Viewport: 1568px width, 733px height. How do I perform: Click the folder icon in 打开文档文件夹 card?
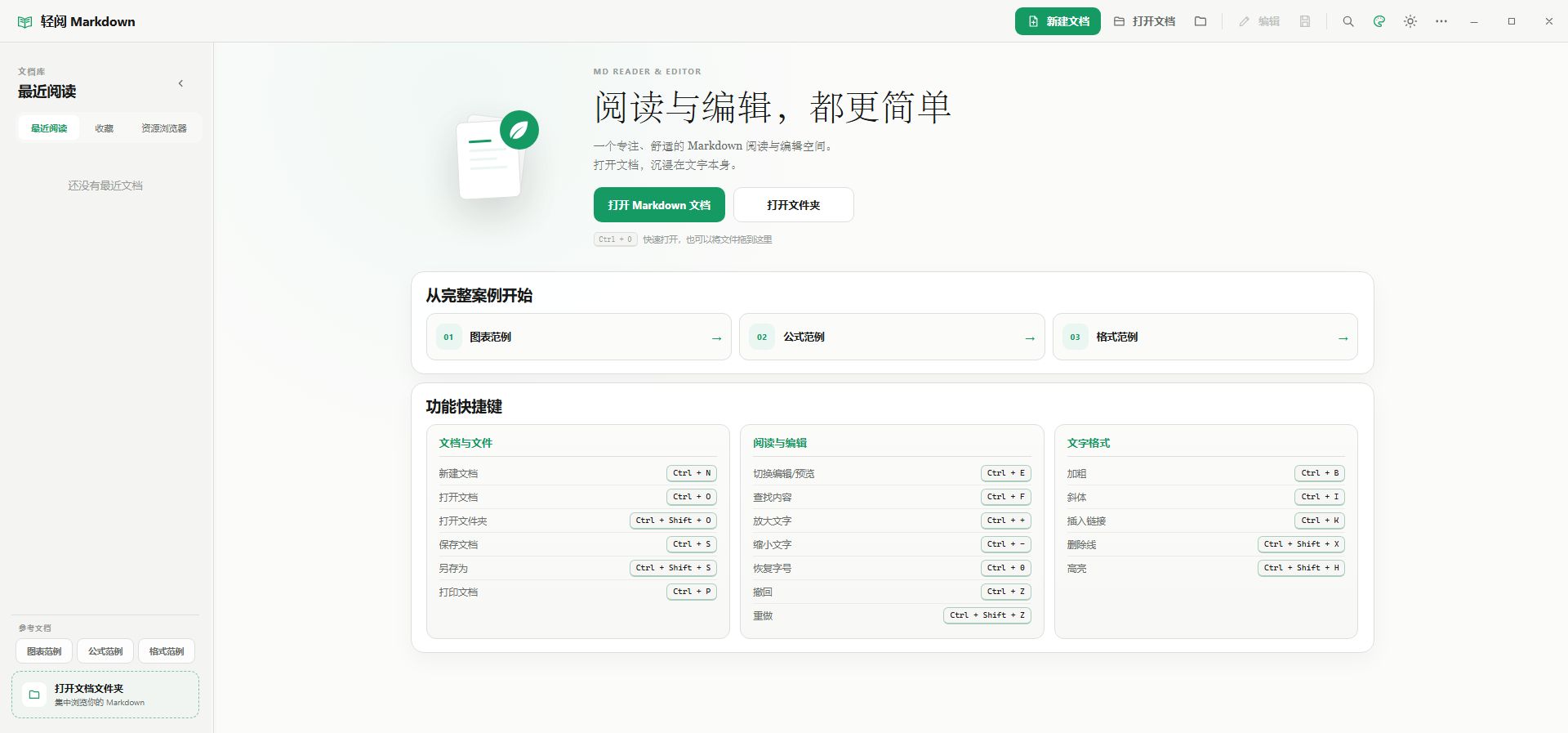pyautogui.click(x=34, y=695)
